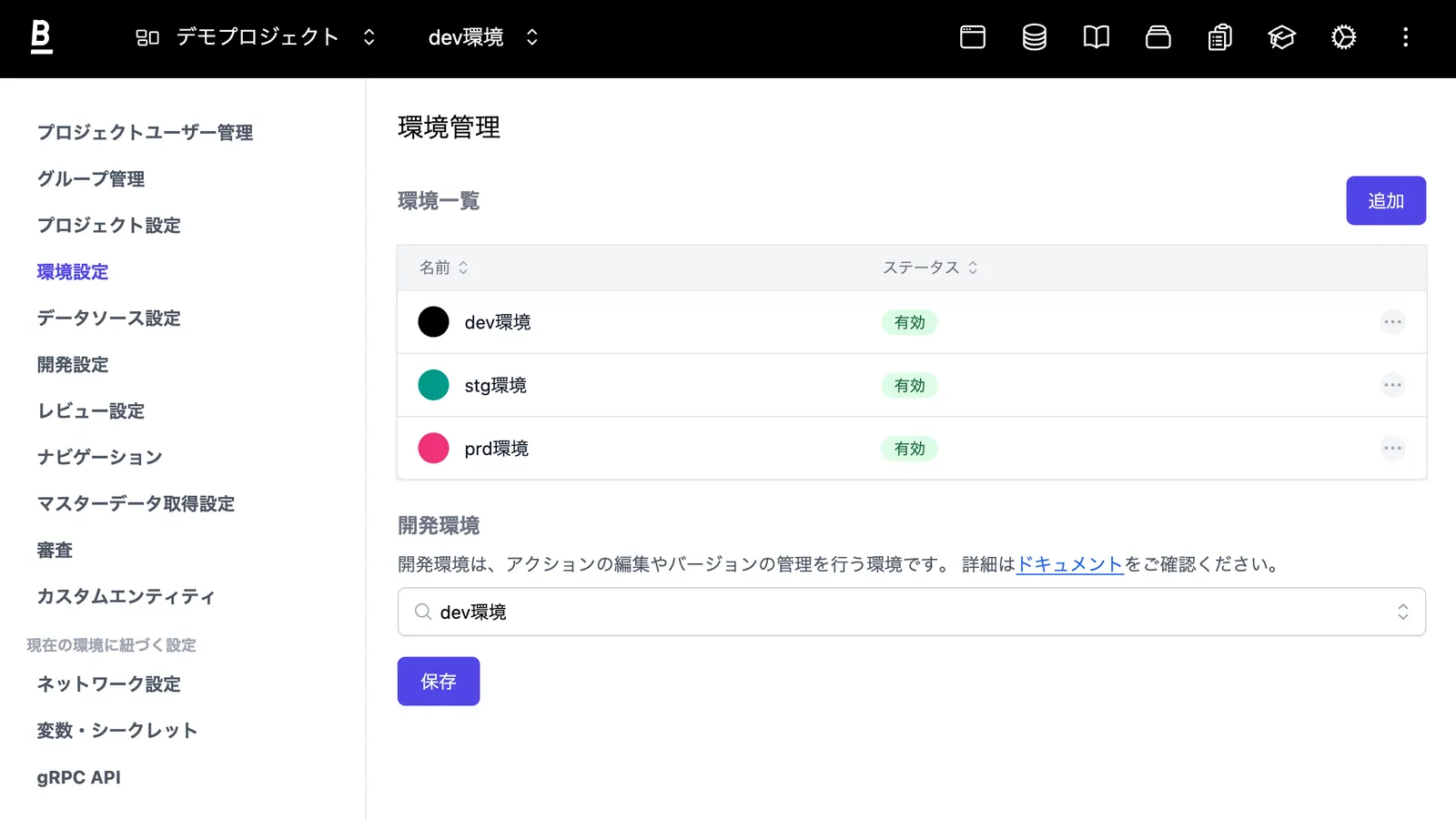The width and height of the screenshot is (1456, 820).
Task: Open the database icon in top bar
Action: [x=1035, y=37]
